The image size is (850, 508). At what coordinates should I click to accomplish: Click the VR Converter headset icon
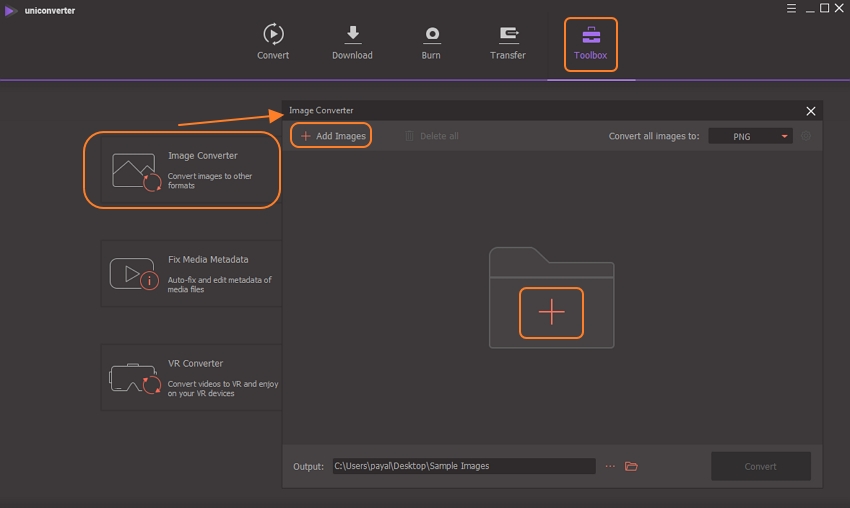135,377
